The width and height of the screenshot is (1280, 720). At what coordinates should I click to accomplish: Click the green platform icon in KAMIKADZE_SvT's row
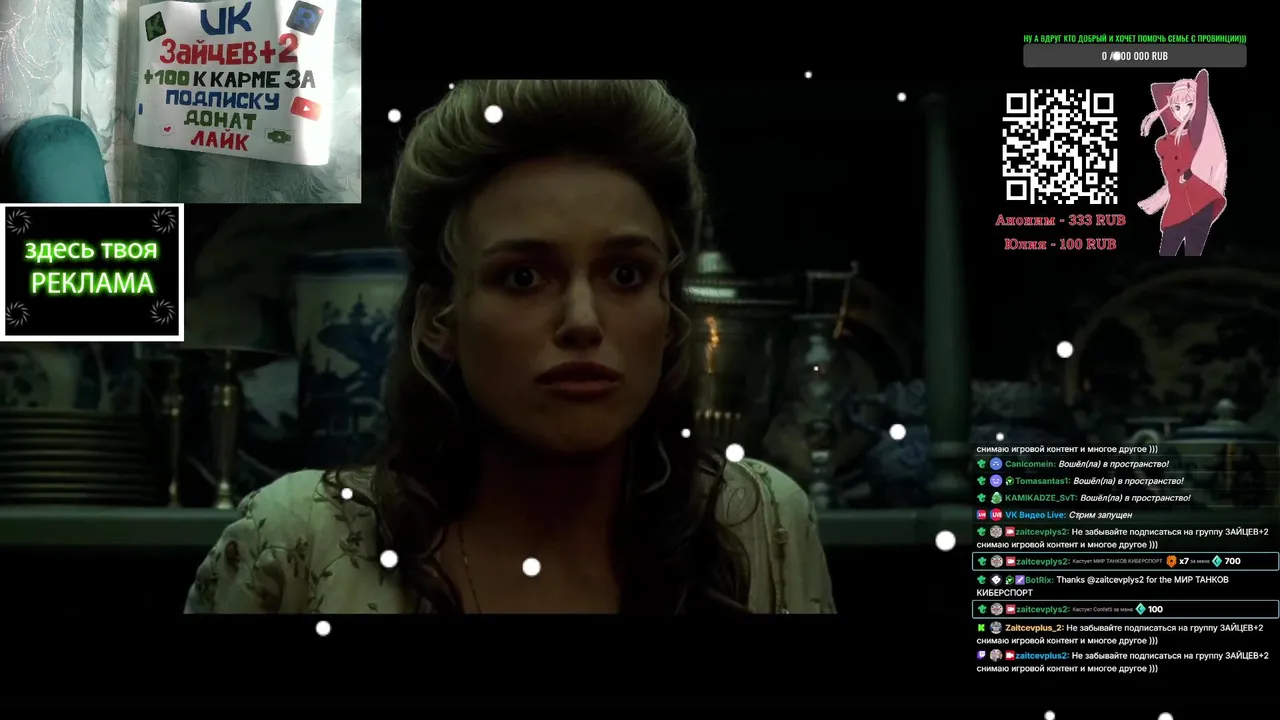(982, 498)
